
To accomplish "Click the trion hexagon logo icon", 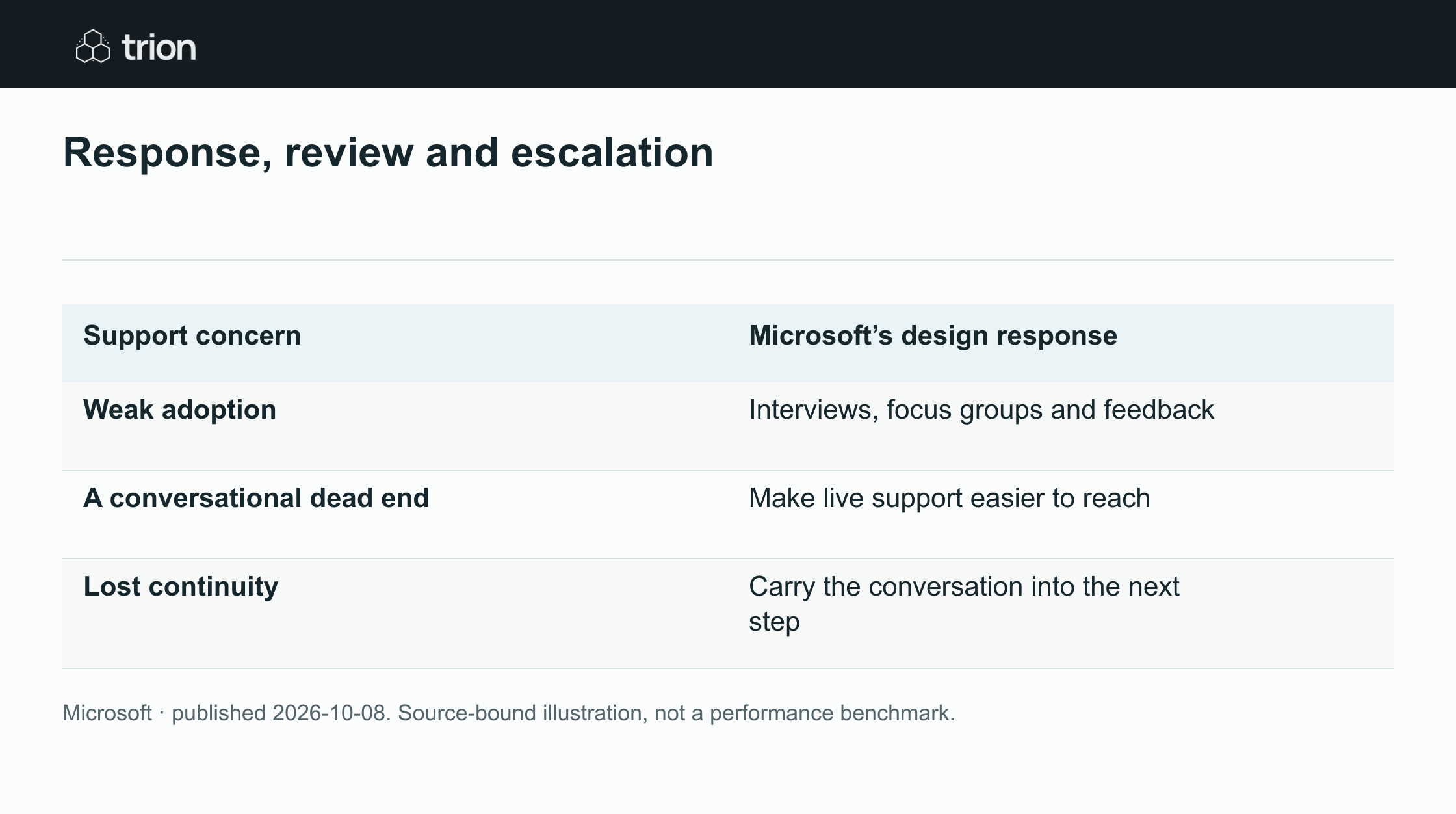I will coord(93,46).
